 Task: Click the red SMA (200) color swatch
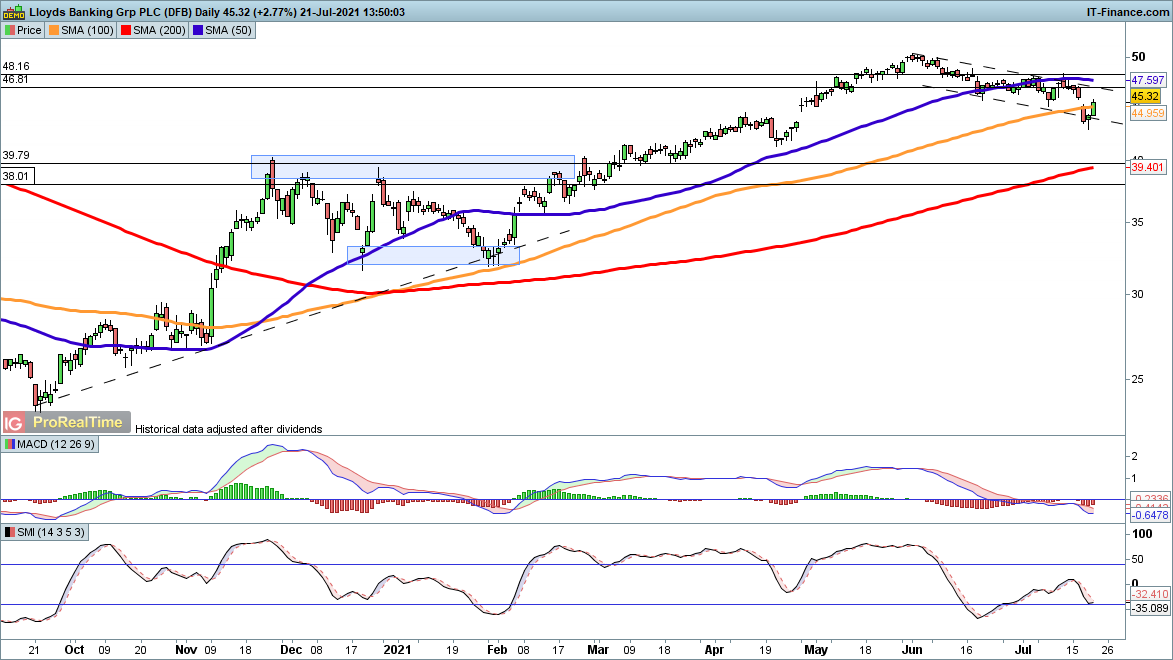coord(126,31)
